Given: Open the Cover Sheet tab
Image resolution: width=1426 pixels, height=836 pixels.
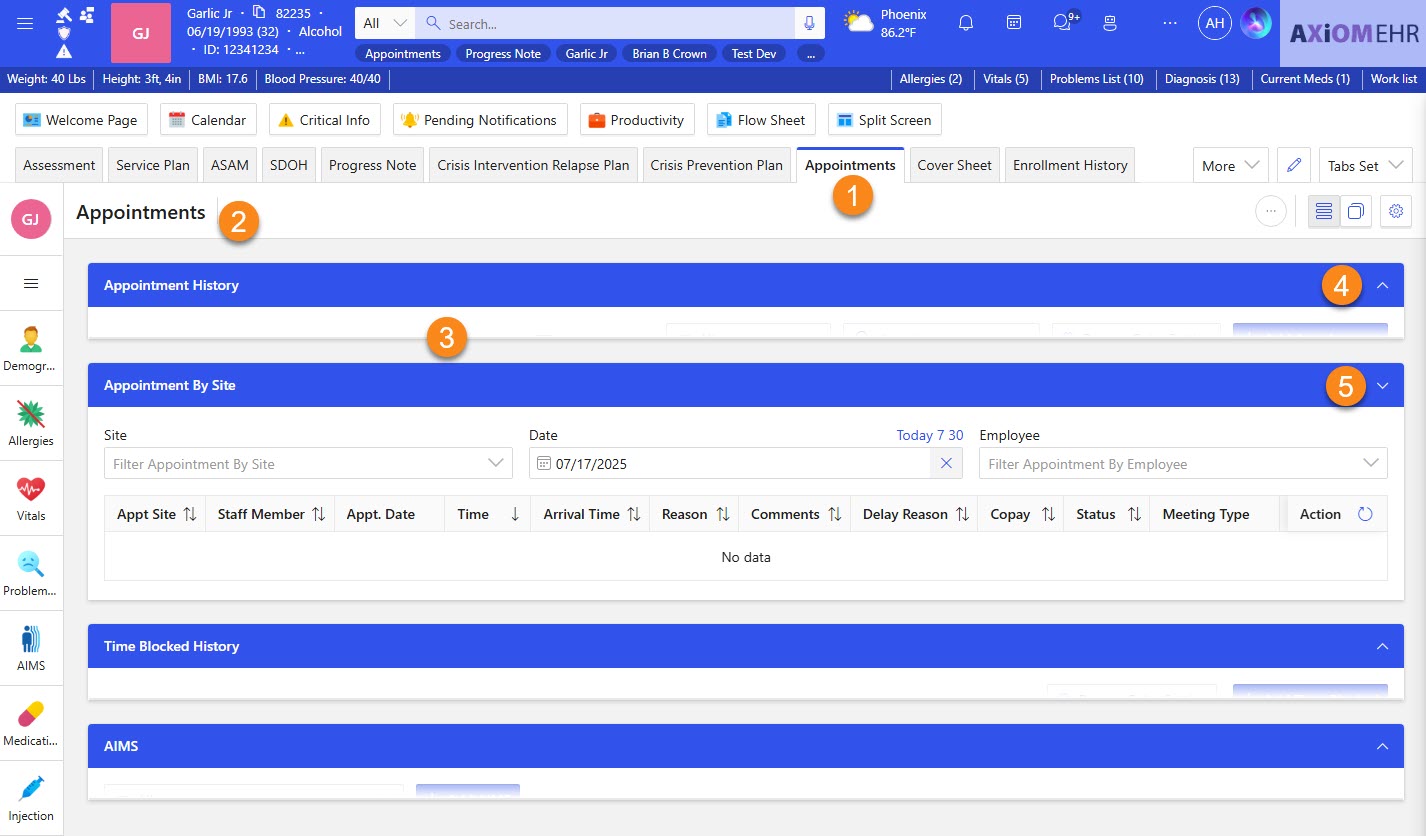Looking at the screenshot, I should (954, 166).
